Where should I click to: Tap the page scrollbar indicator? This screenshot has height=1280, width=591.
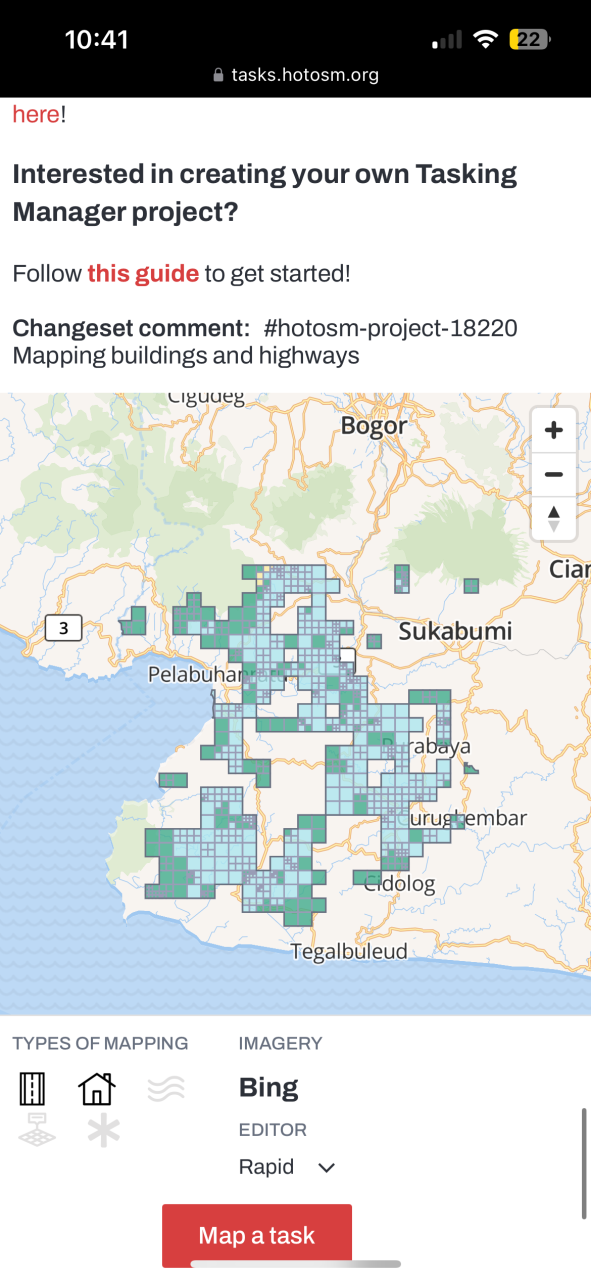(584, 1163)
